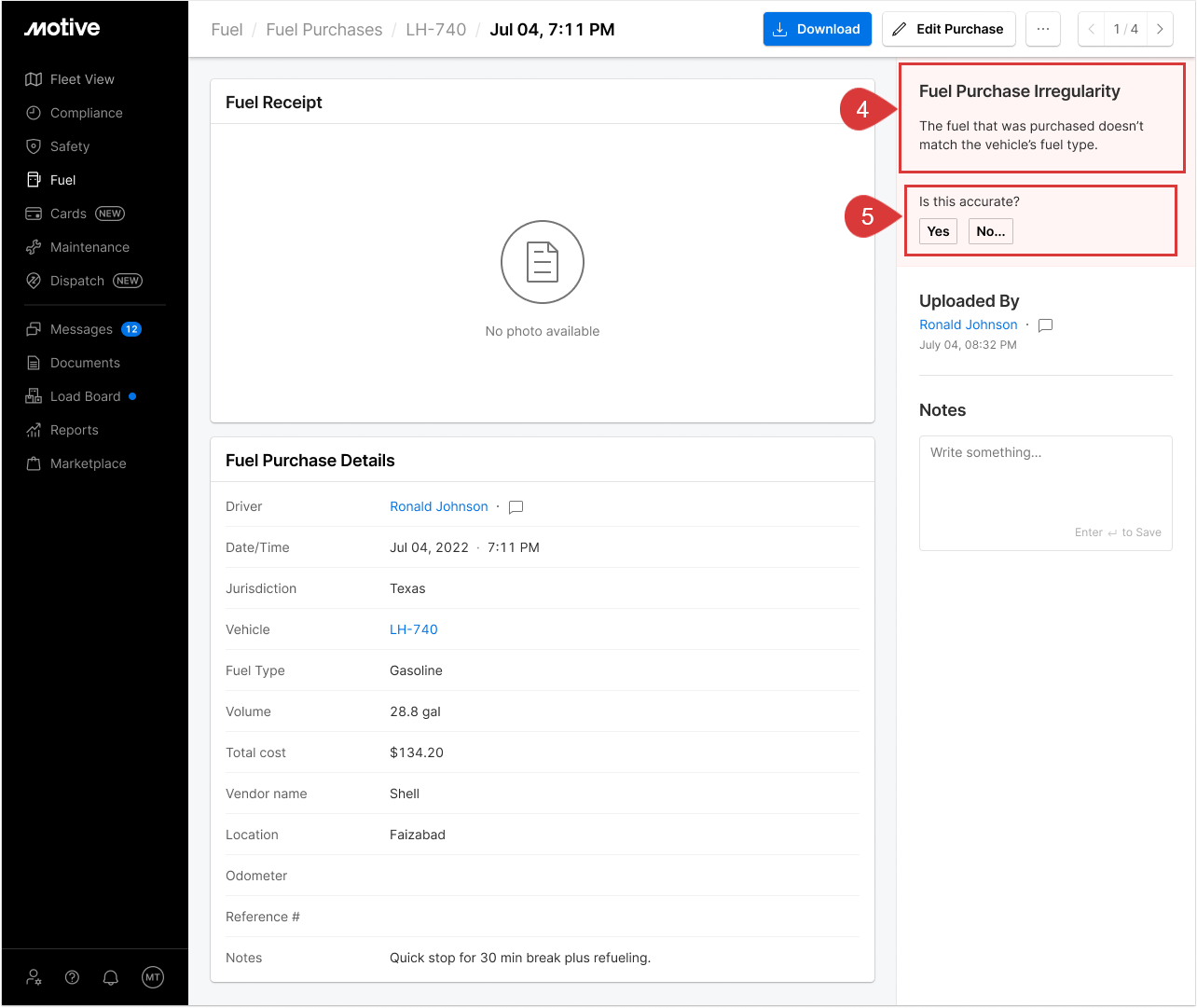The width and height of the screenshot is (1197, 1008).
Task: Open the MT profile avatar
Action: (x=153, y=977)
